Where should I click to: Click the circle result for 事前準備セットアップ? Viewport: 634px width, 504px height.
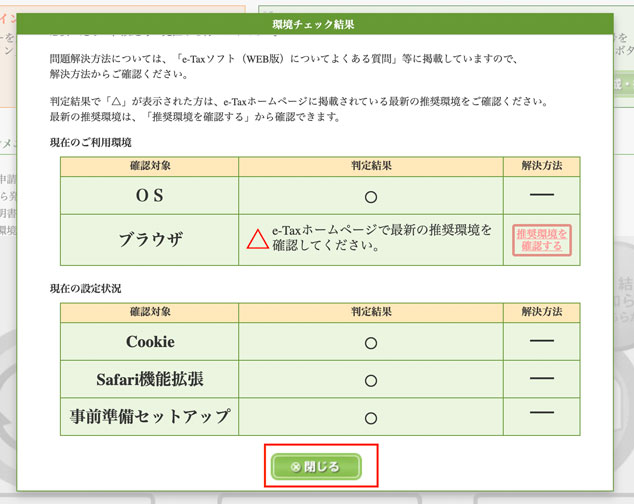tap(371, 418)
